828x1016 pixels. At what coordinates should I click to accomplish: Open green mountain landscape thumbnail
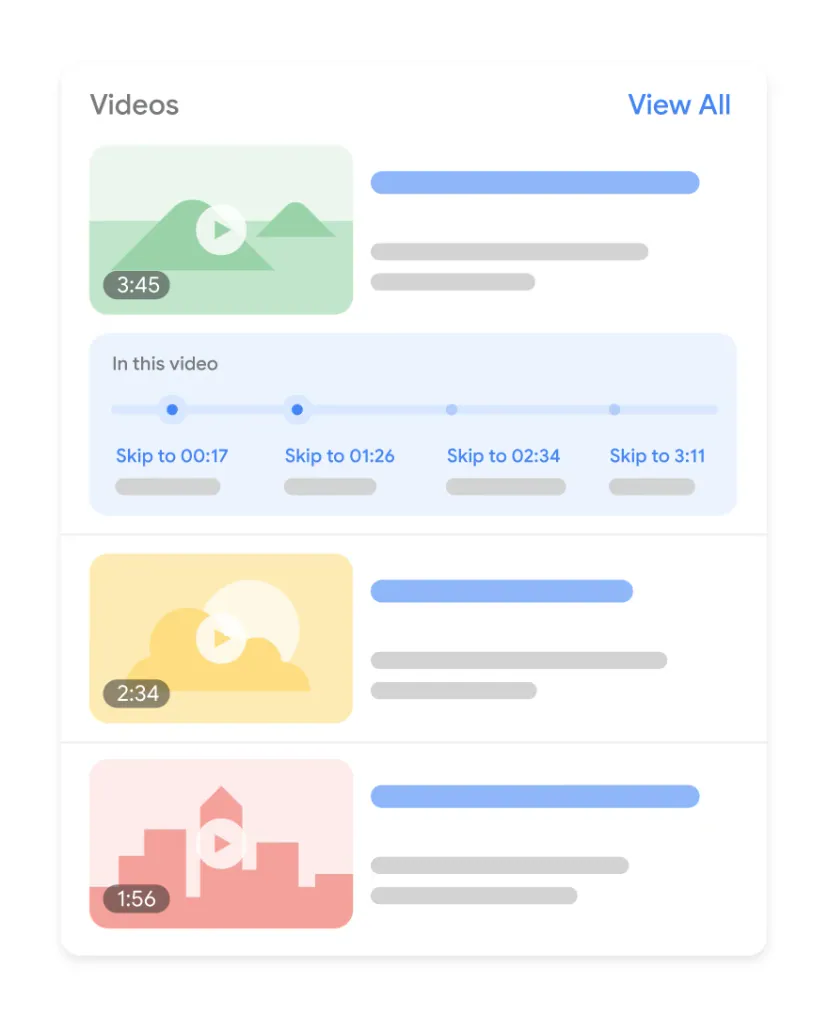[221, 230]
